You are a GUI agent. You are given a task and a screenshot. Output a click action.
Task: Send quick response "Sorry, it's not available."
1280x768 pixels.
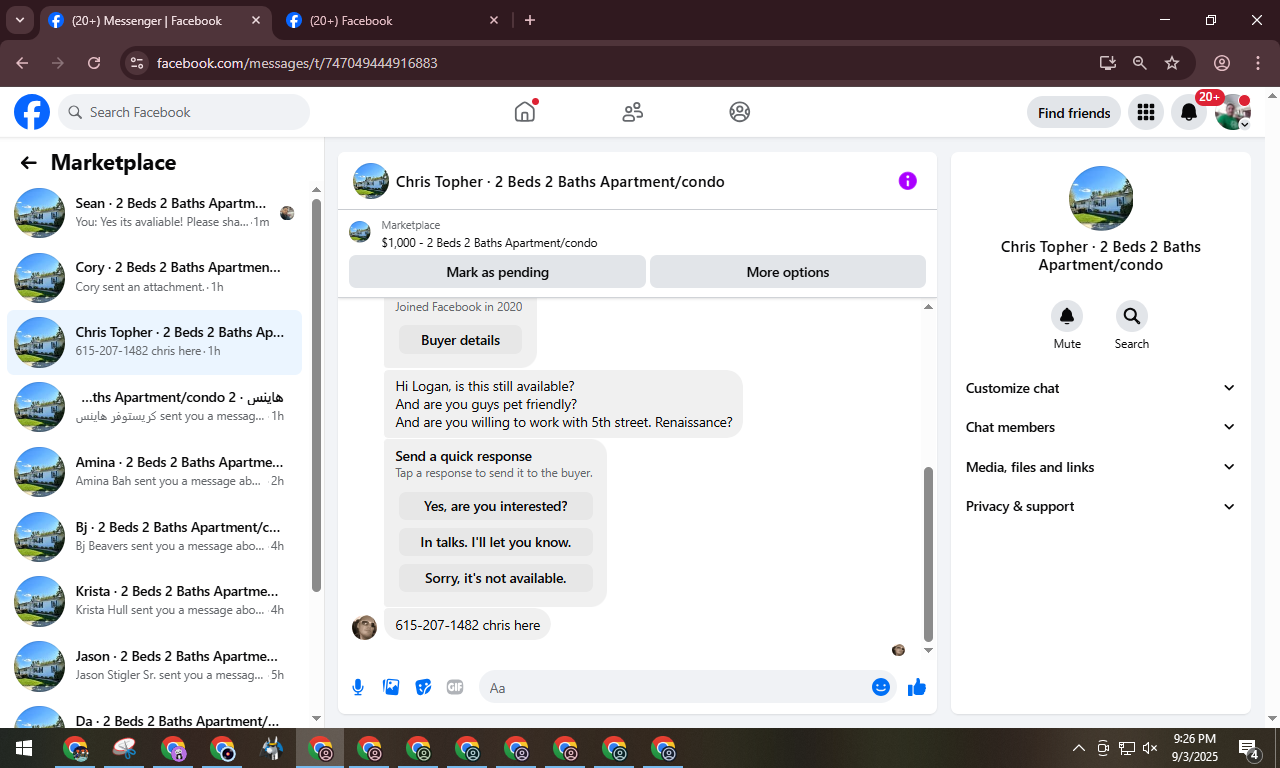tap(496, 578)
